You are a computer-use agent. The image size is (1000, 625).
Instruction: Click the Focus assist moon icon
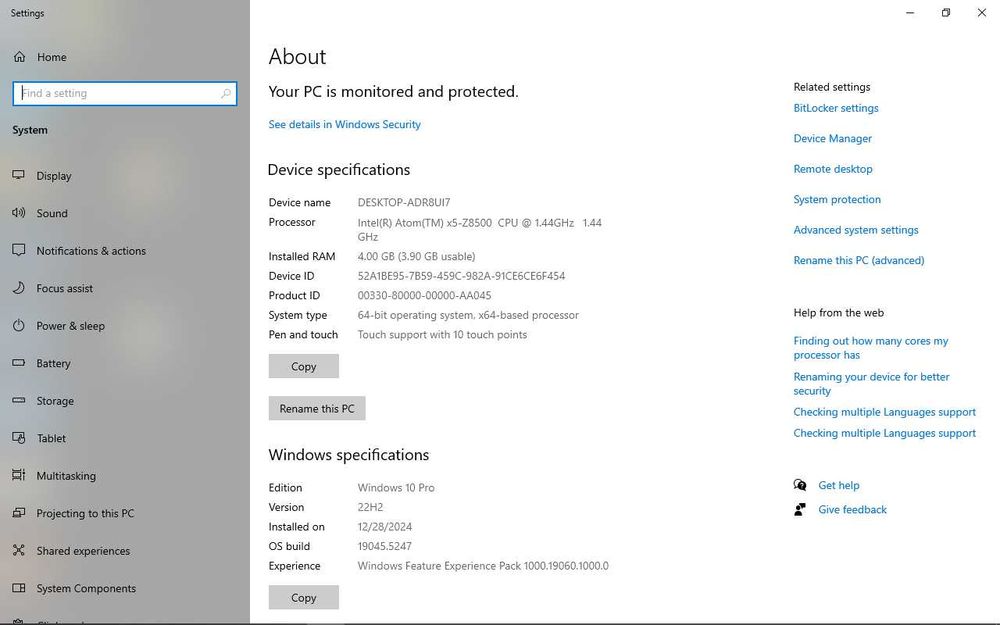(x=18, y=288)
